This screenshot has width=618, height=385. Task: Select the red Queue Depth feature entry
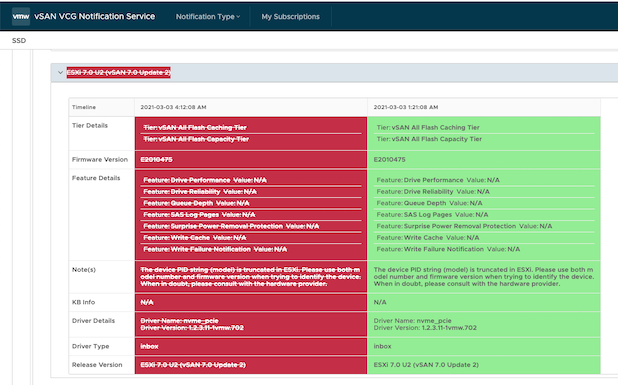pyautogui.click(x=196, y=203)
